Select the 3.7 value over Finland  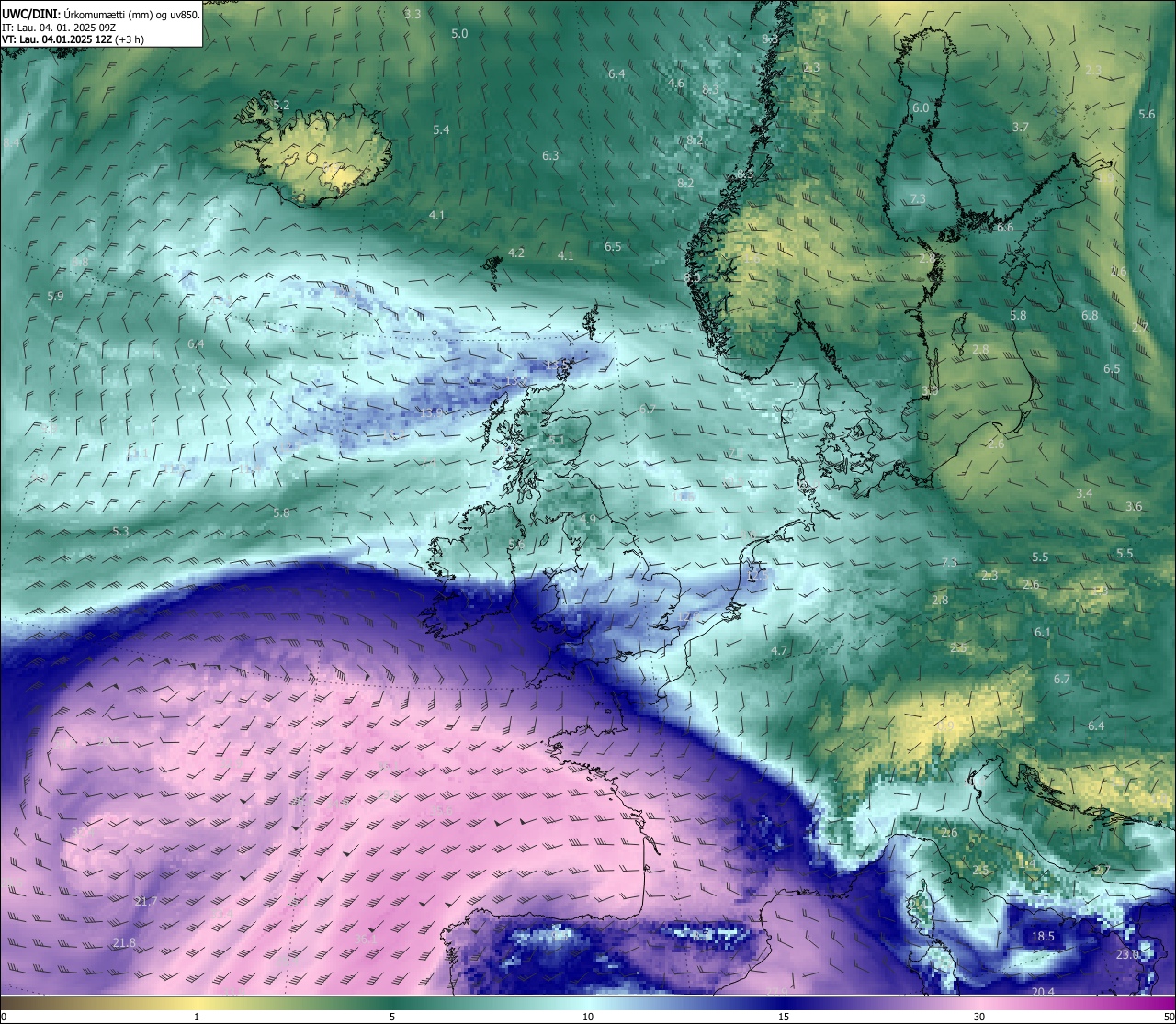pos(1021,128)
